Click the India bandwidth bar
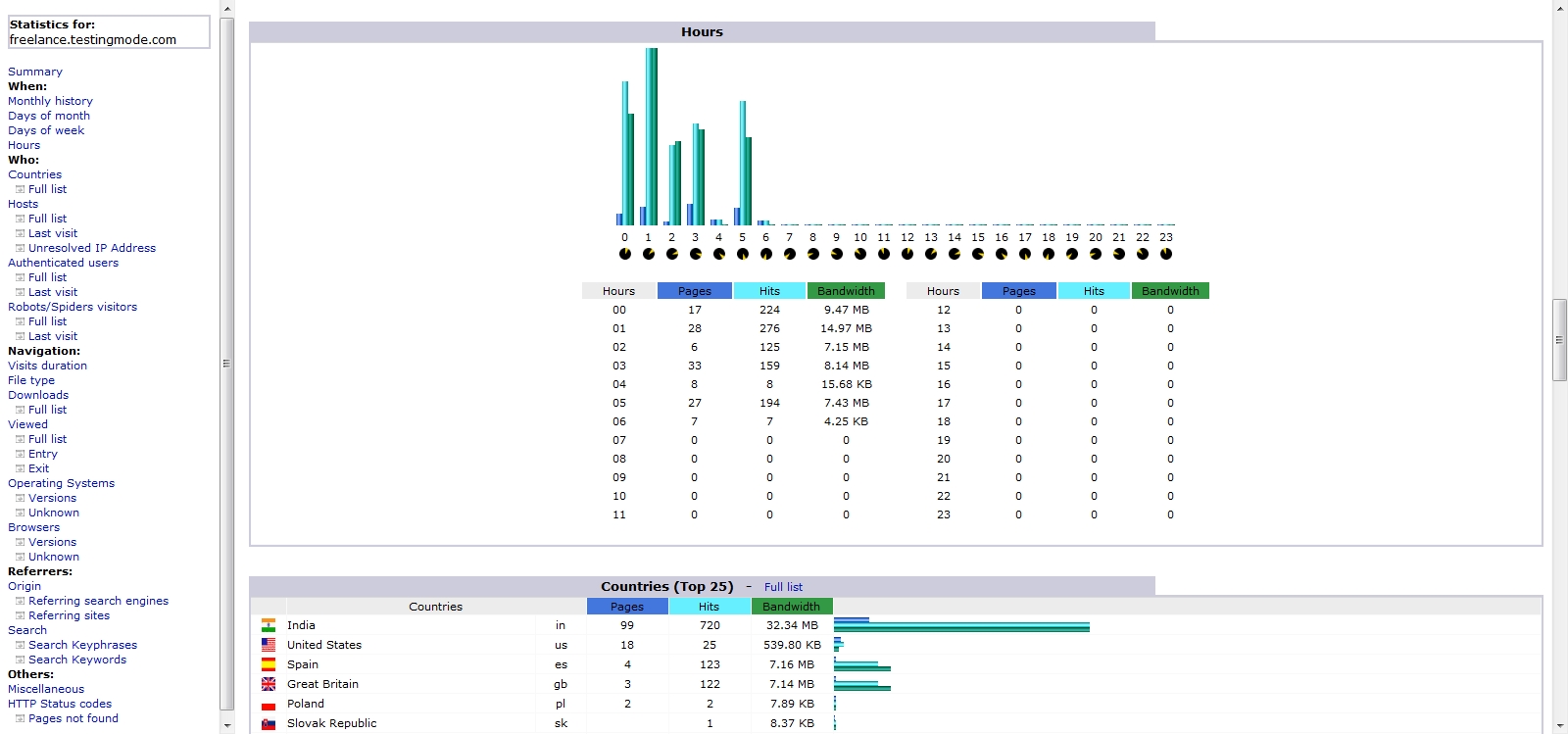The width and height of the screenshot is (1568, 734). point(961,627)
